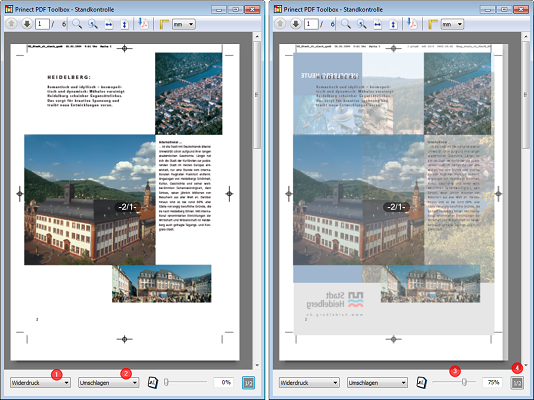Toggle the 1/2 overlay button in left window
This screenshot has width=534, height=400.
click(248, 383)
